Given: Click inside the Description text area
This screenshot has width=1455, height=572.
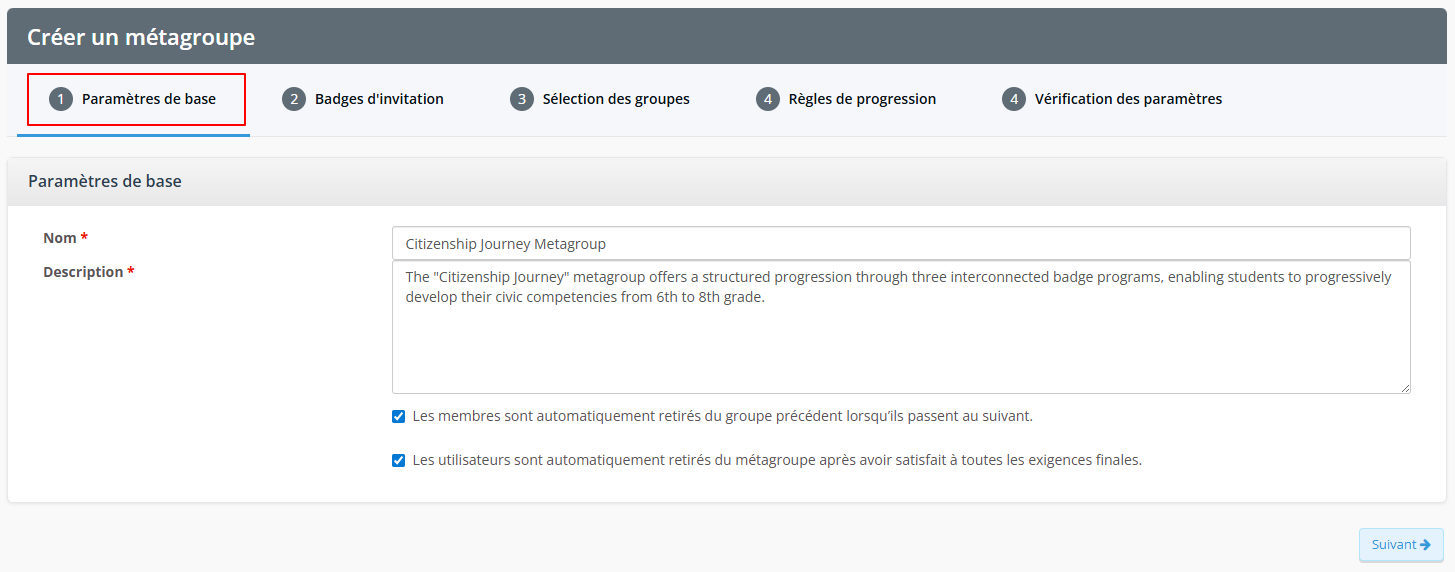Looking at the screenshot, I should click(x=901, y=327).
